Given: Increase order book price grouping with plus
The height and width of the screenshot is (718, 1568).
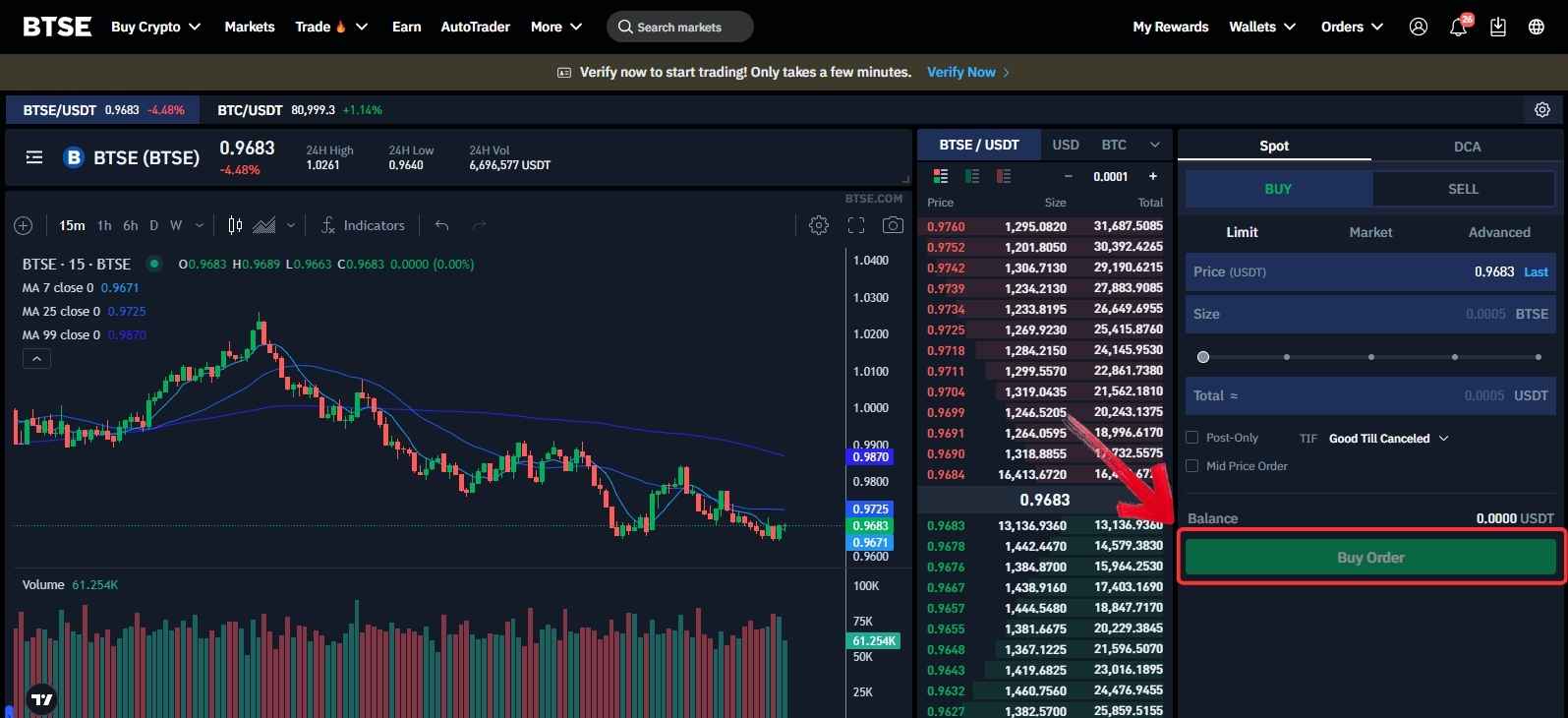Looking at the screenshot, I should tap(1153, 176).
